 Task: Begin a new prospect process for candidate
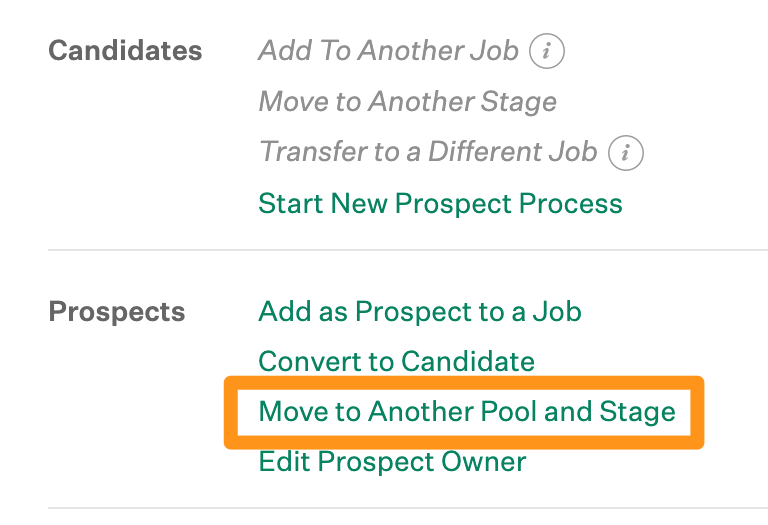click(x=440, y=203)
